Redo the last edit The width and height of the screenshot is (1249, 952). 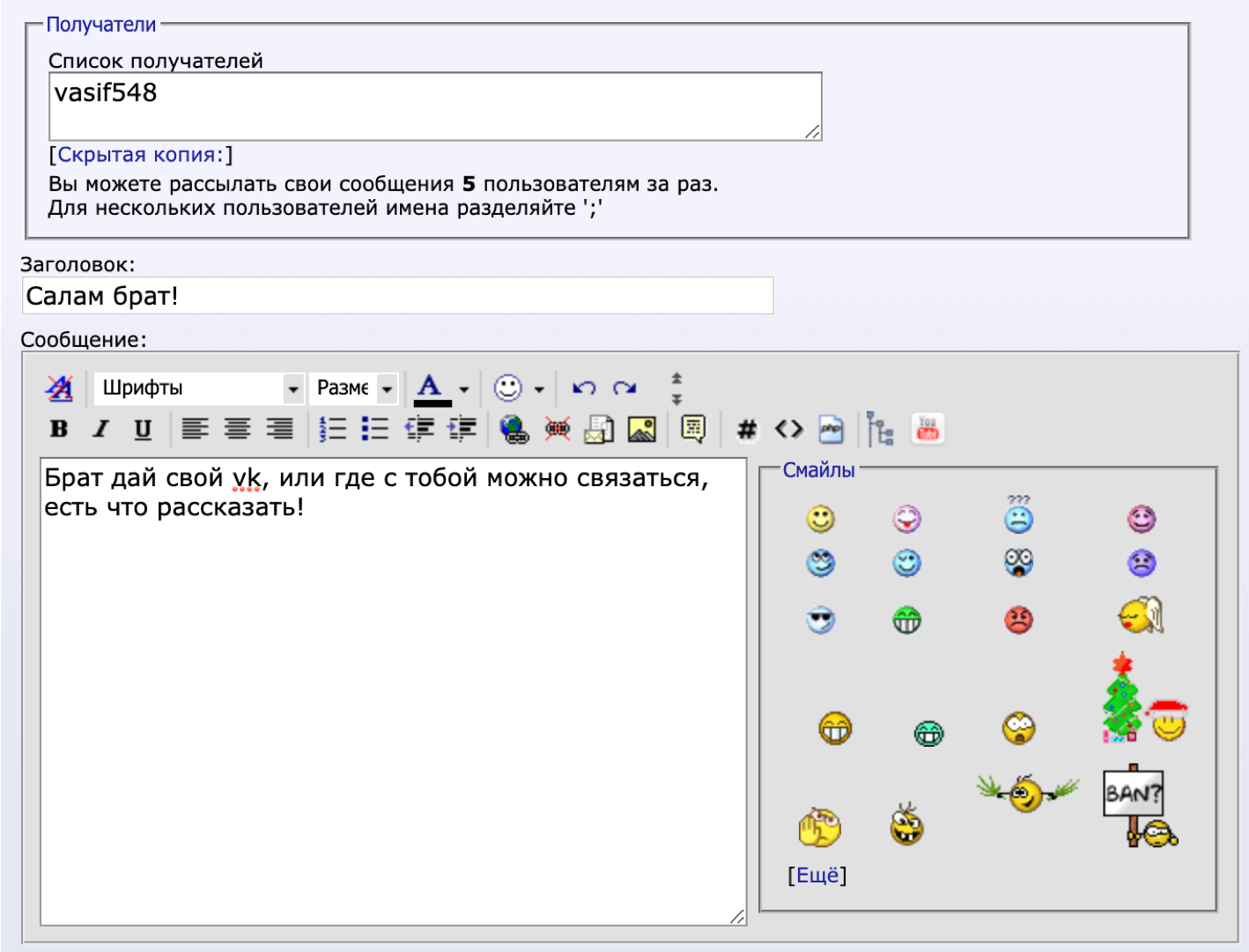[x=625, y=387]
